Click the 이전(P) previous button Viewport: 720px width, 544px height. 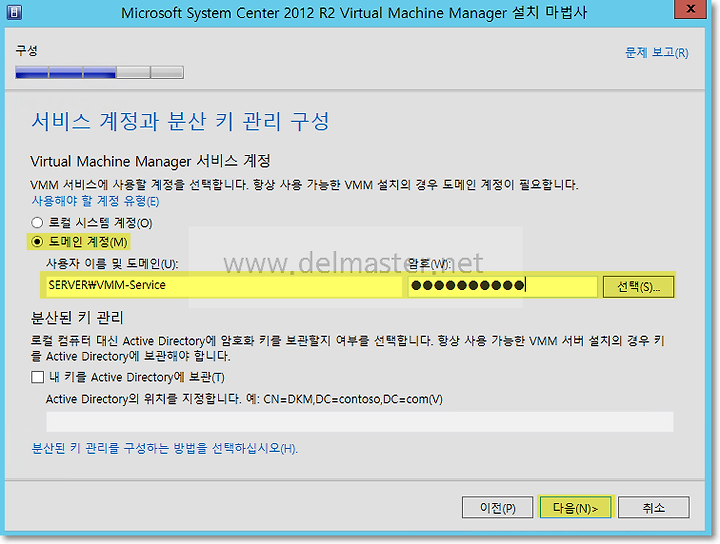tap(497, 507)
